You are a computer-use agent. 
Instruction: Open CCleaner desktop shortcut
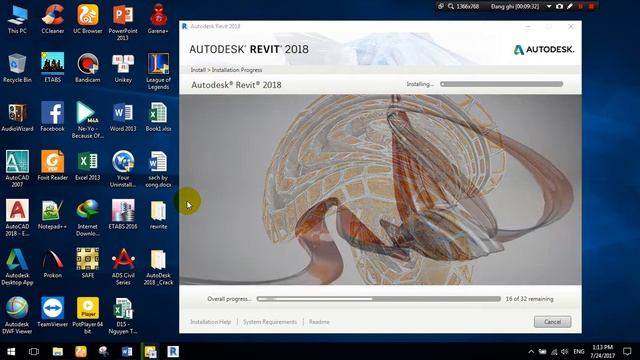pyautogui.click(x=53, y=19)
